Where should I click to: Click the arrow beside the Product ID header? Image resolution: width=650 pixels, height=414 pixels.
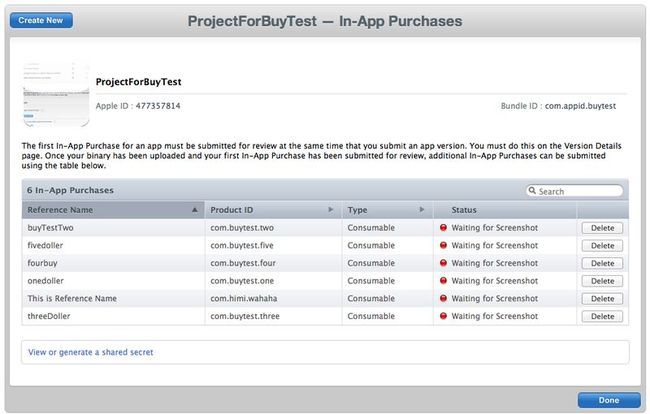click(x=331, y=210)
